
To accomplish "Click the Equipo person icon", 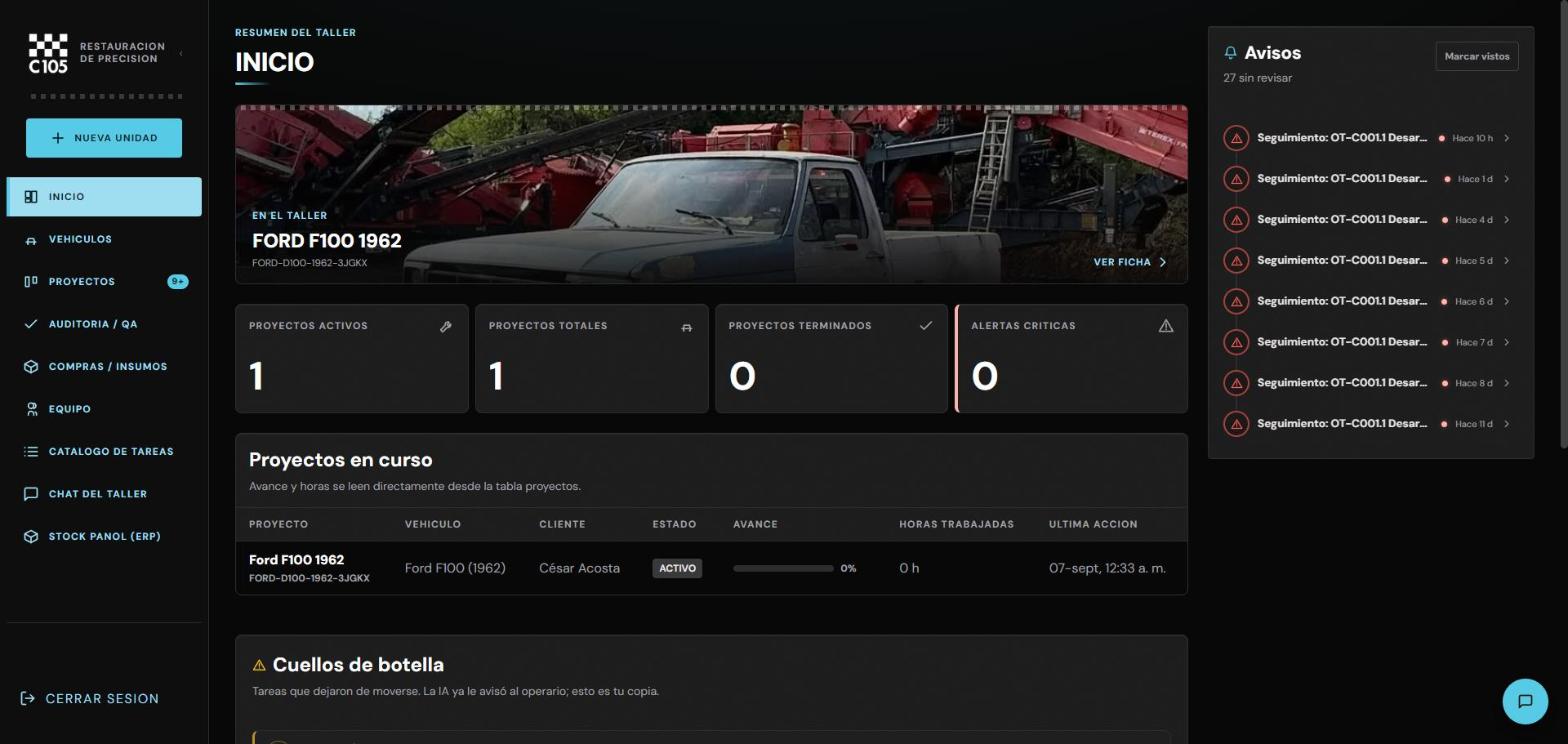I will [x=31, y=409].
